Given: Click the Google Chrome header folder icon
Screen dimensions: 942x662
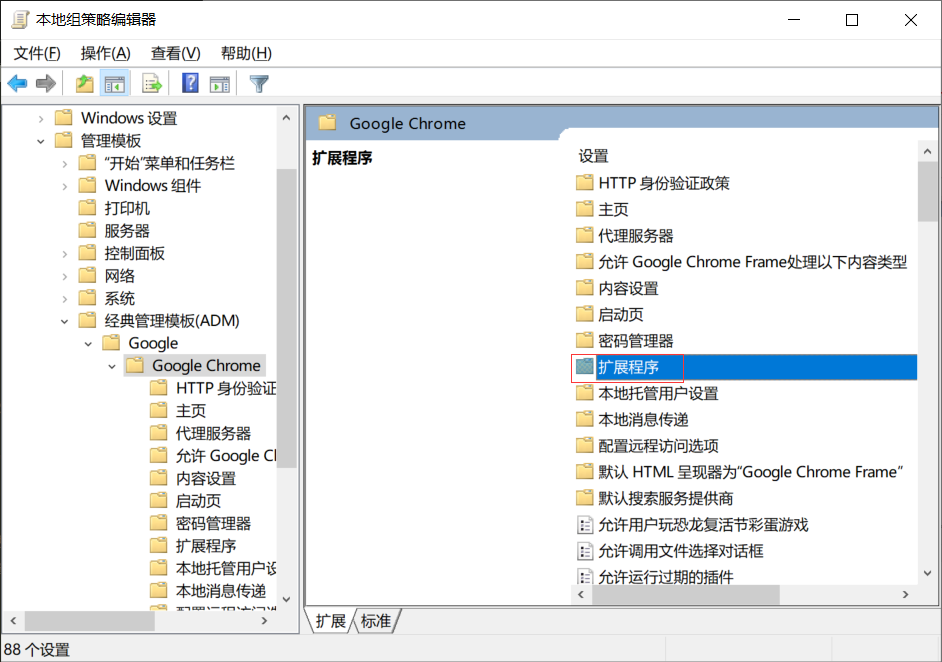Looking at the screenshot, I should 327,123.
